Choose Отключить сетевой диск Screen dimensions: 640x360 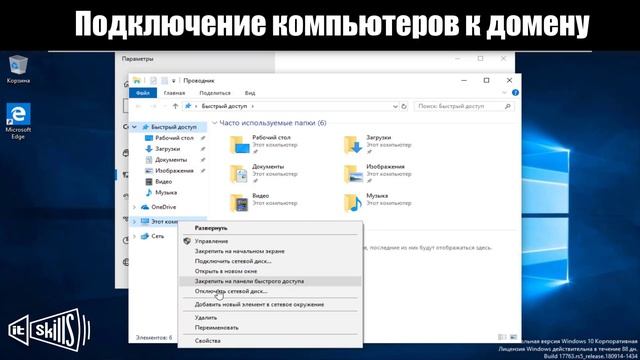(x=270, y=291)
